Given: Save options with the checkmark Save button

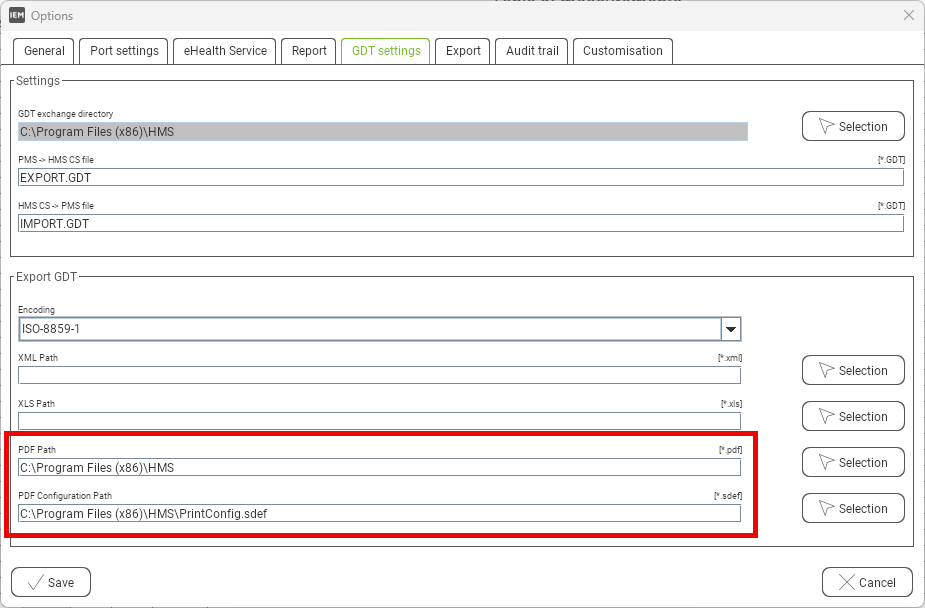Looking at the screenshot, I should click(51, 582).
